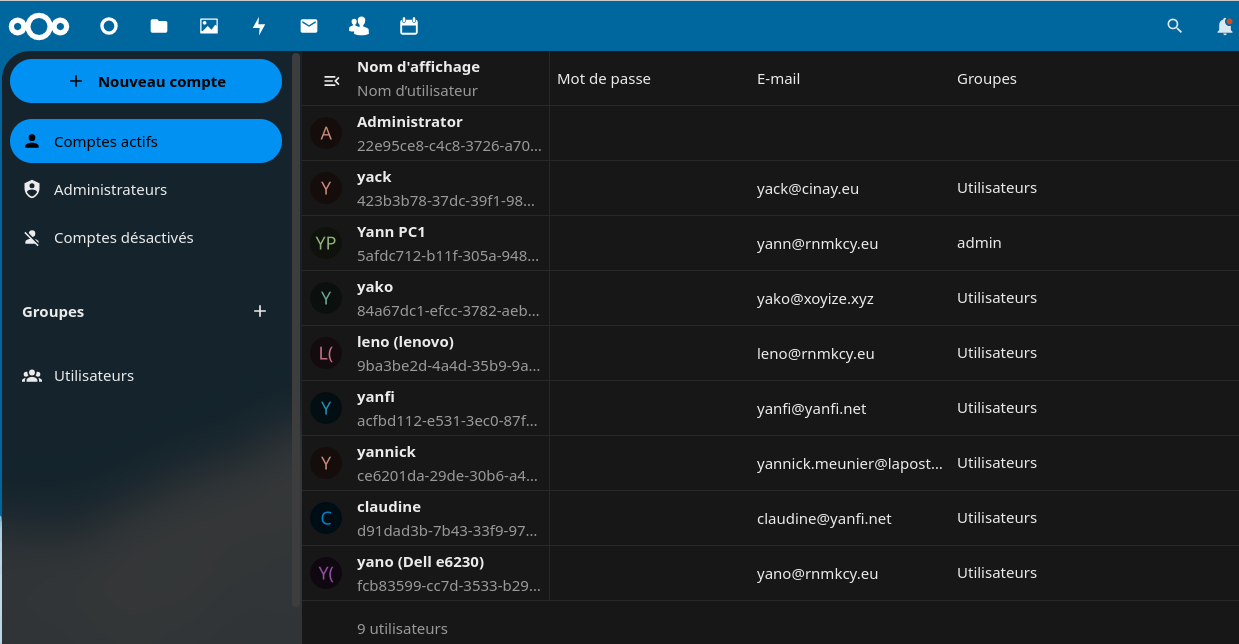Open Comptes désactivés list
This screenshot has height=644, width=1239.
(x=123, y=238)
